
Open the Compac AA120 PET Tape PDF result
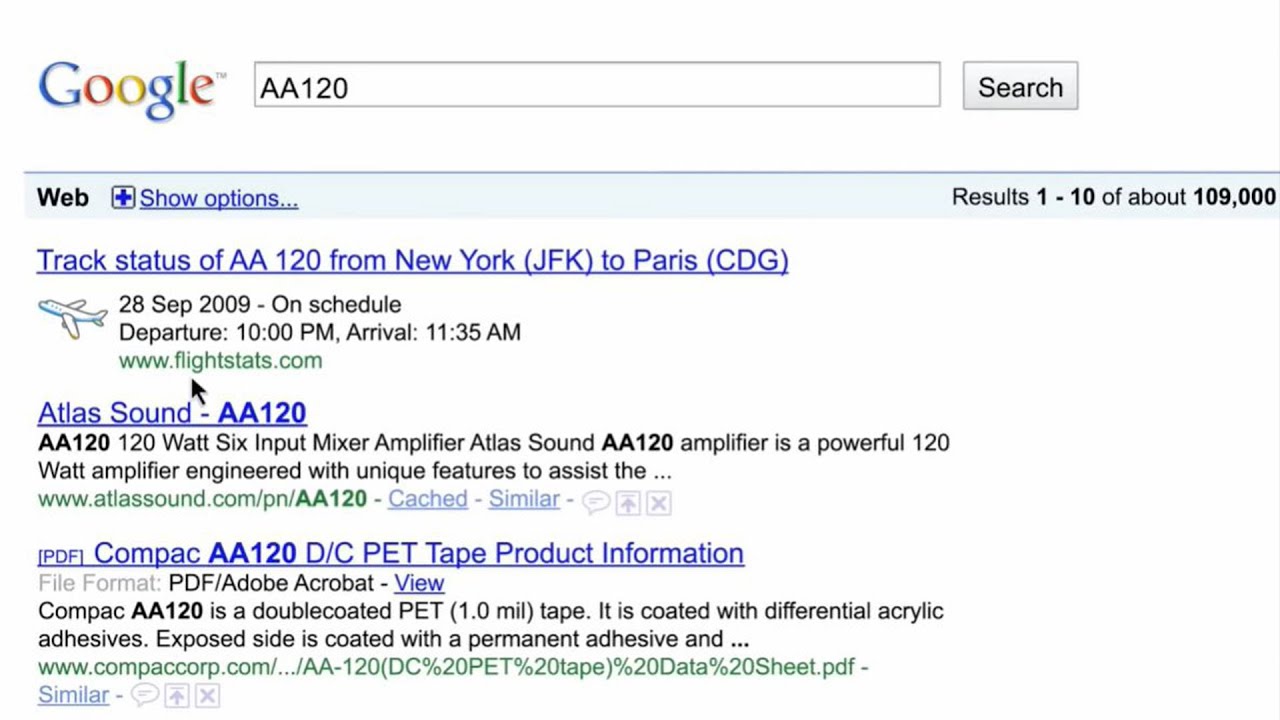click(x=418, y=553)
